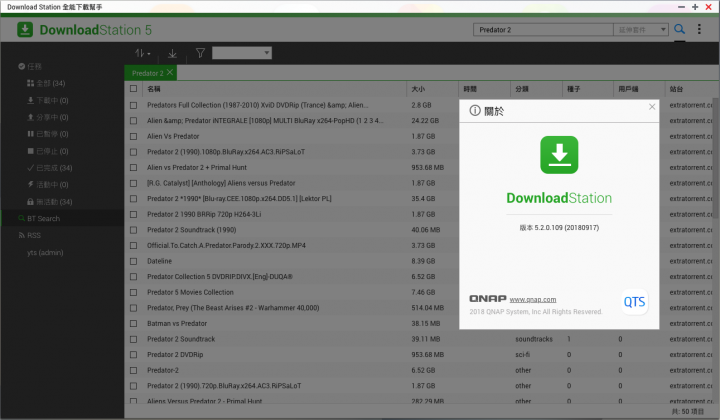This screenshot has height=420, width=720.
Task: Click Official.To.Catch.A.Predator.Parody row name
Action: click(x=226, y=245)
